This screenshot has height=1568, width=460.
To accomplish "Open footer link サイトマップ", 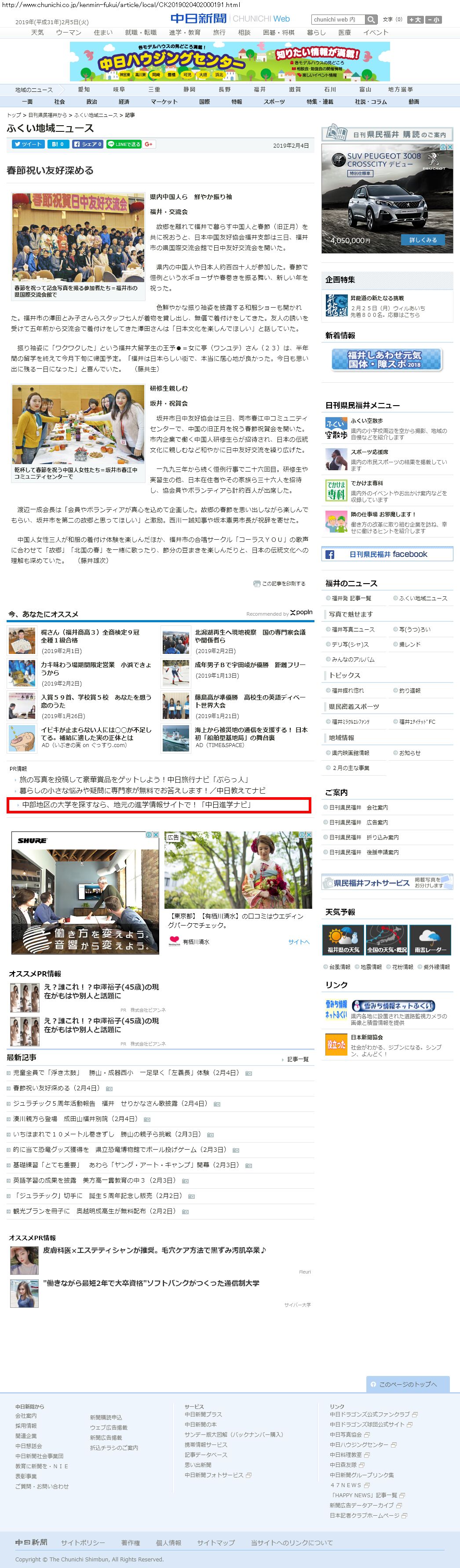I will click(x=215, y=1543).
